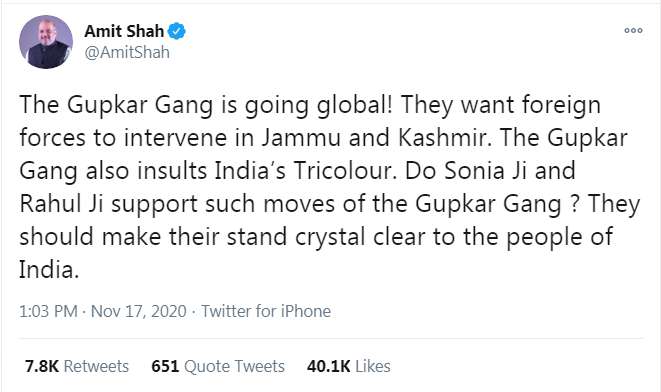Click the question mark after 'Gupkar Gang'
The height and width of the screenshot is (392, 661).
coord(573,204)
